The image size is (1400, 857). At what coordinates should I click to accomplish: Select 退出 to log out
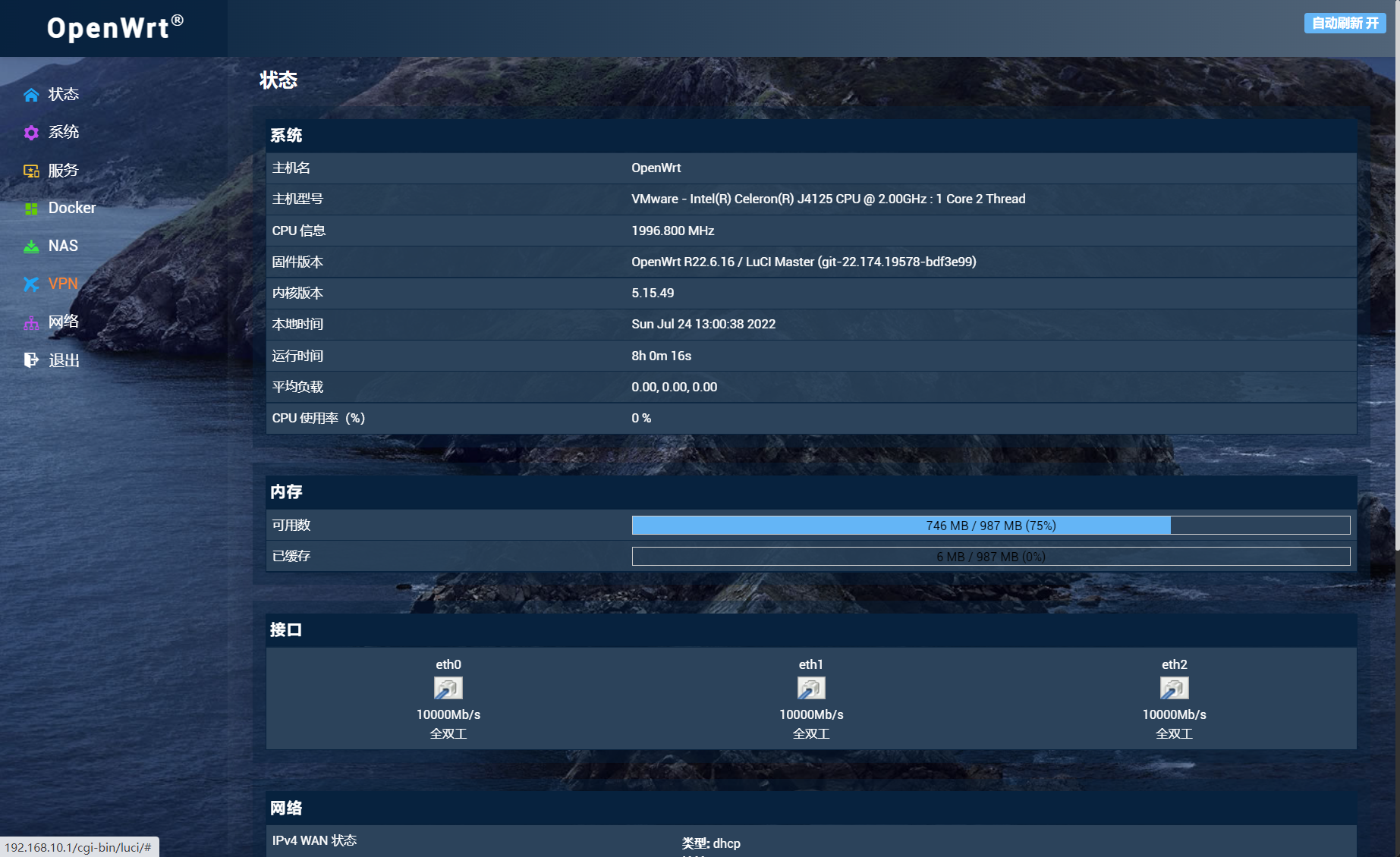pyautogui.click(x=64, y=360)
